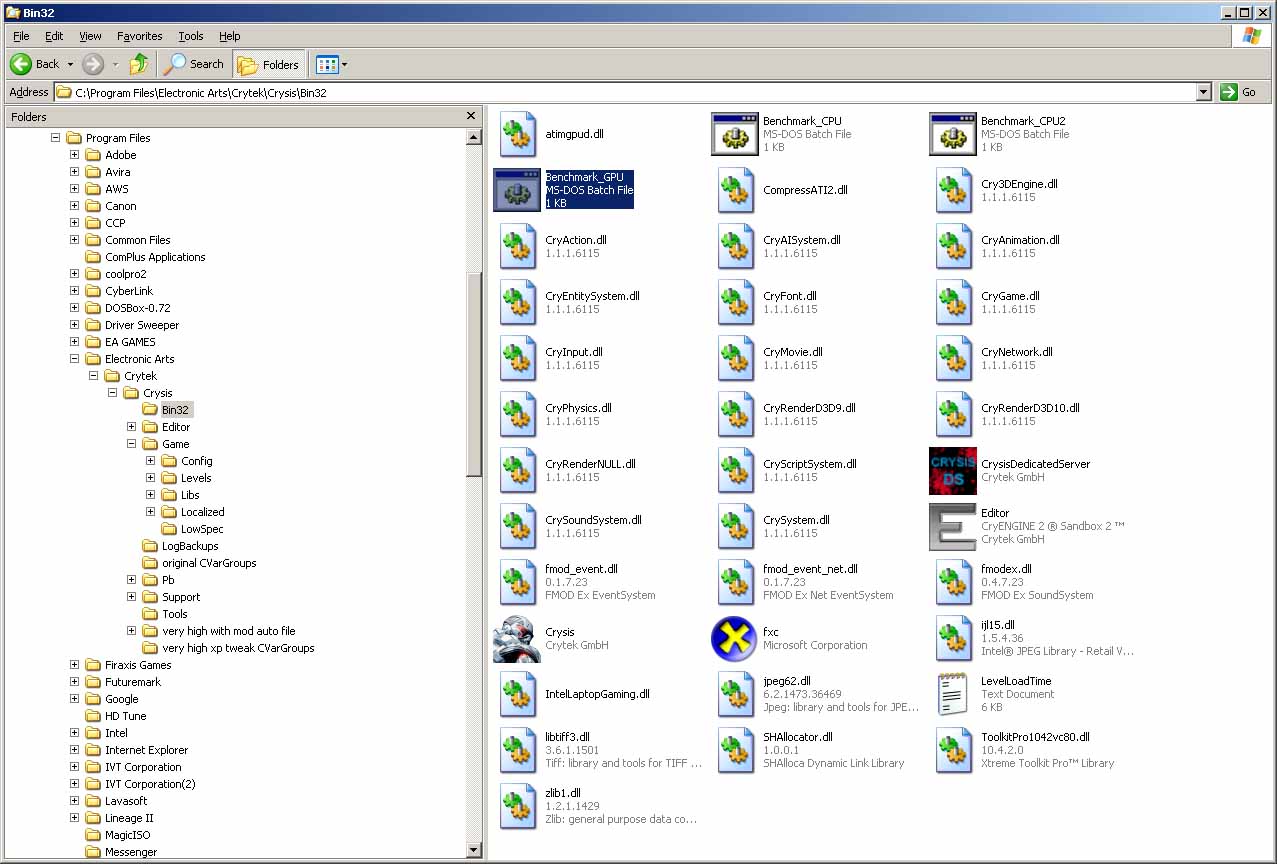The width and height of the screenshot is (1277, 864).
Task: Expand the Editor folder tree node
Action: pyautogui.click(x=131, y=427)
